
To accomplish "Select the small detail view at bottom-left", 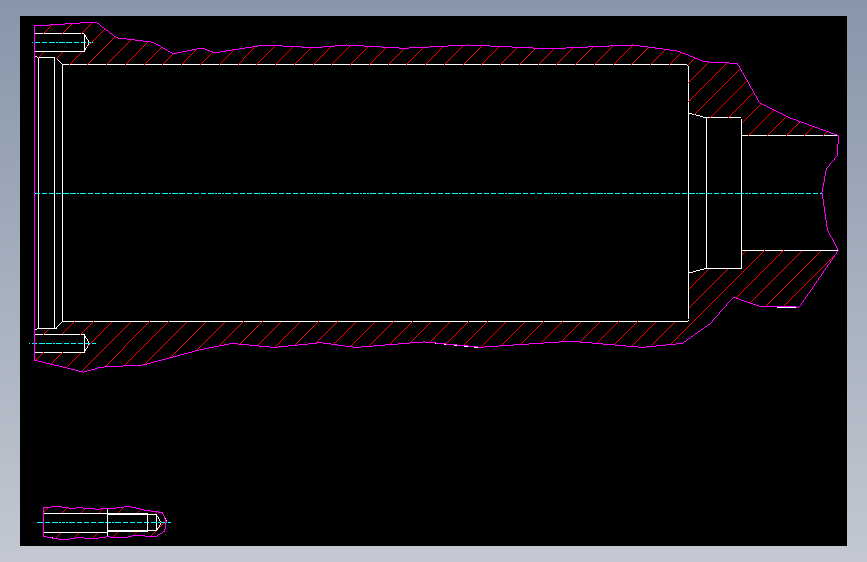I will coord(105,522).
